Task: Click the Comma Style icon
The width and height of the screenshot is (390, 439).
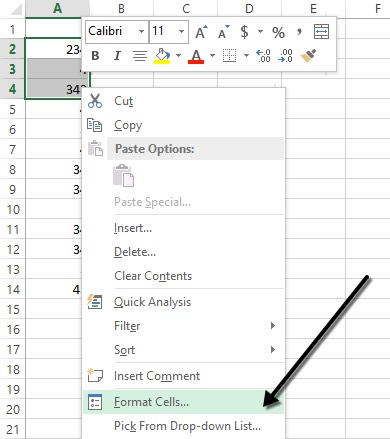Action: tap(299, 32)
